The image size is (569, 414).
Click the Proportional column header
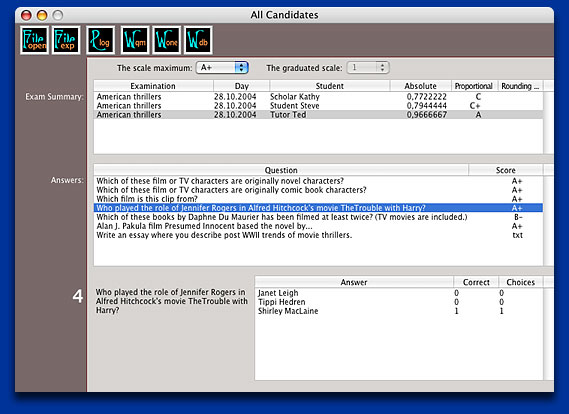pyautogui.click(x=474, y=86)
